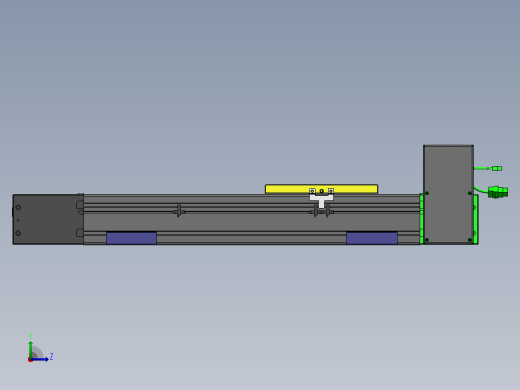The height and width of the screenshot is (390, 520).
Task: Select the lower screw hole on the left end block
Action: click(x=18, y=233)
